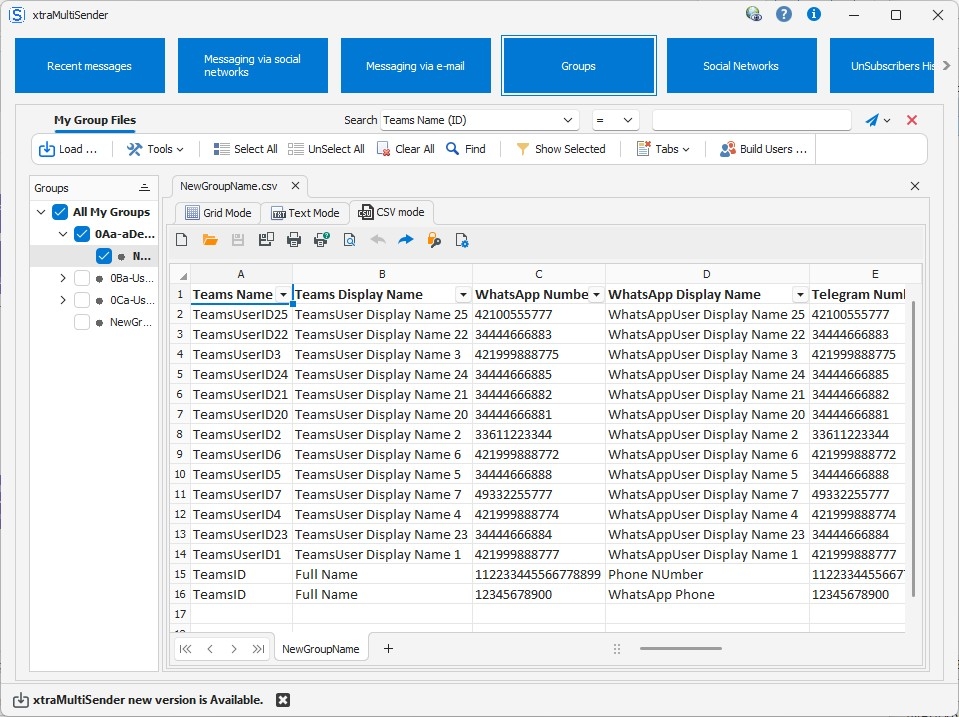Image resolution: width=959 pixels, height=717 pixels.
Task: Open the equals operator dropdown
Action: point(628,120)
